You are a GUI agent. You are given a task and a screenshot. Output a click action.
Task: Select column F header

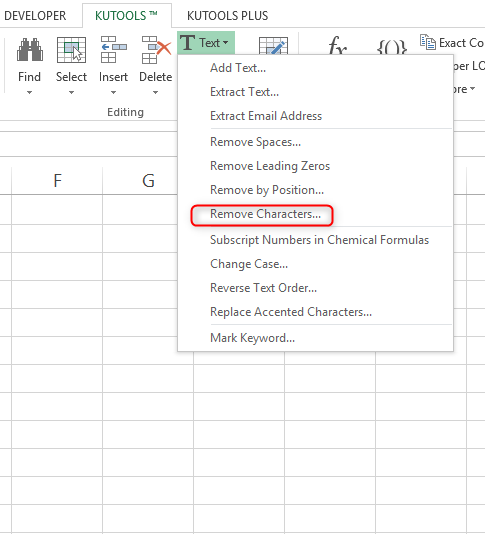[57, 180]
